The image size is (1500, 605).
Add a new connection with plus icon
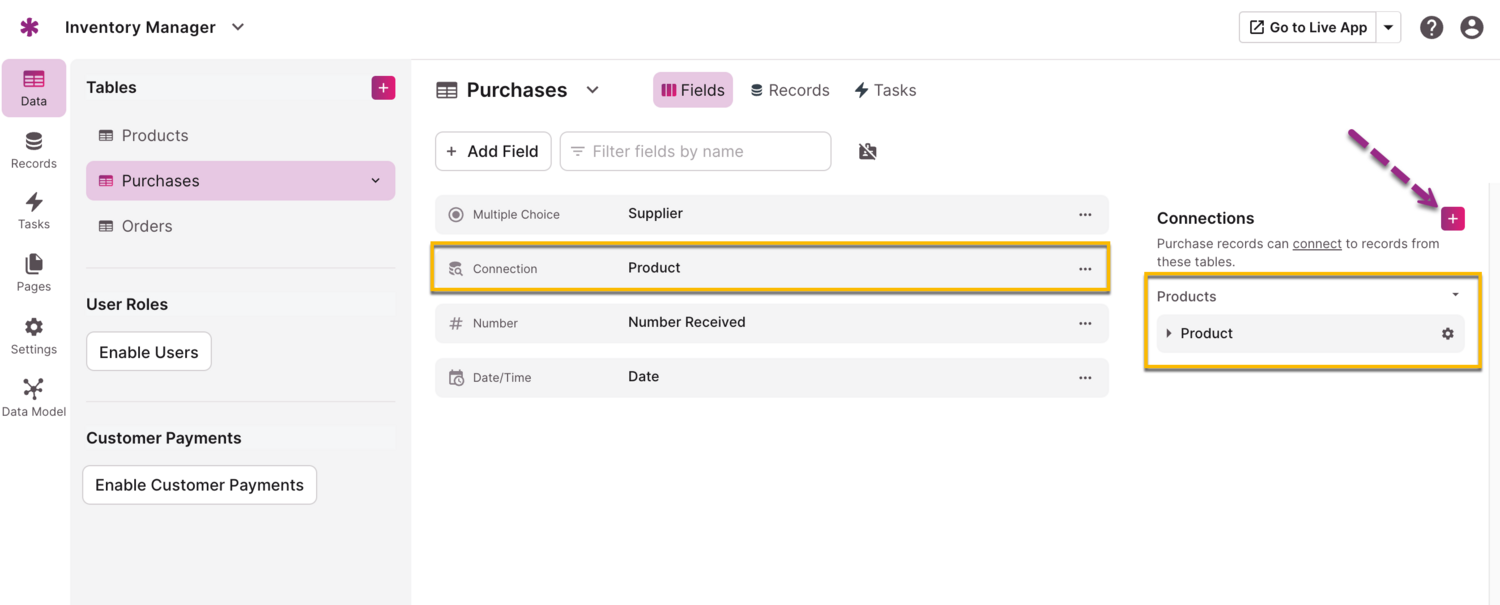coord(1453,218)
